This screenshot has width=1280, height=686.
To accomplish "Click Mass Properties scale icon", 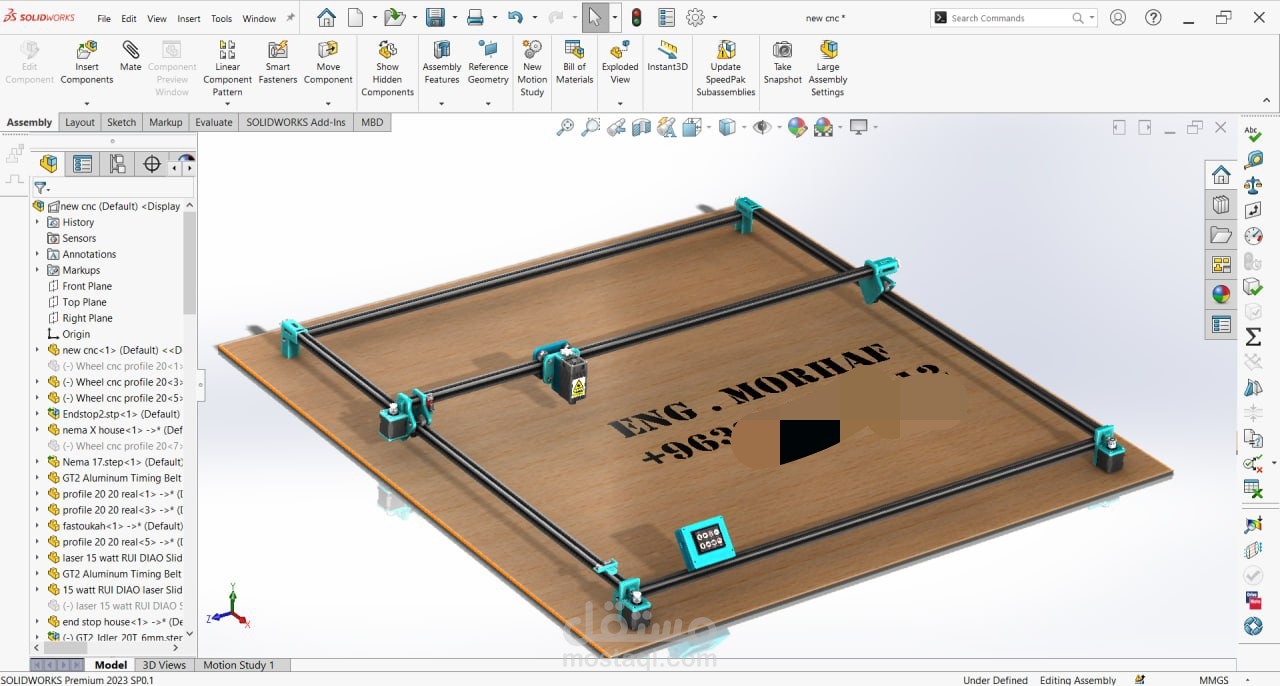I will (1253, 185).
